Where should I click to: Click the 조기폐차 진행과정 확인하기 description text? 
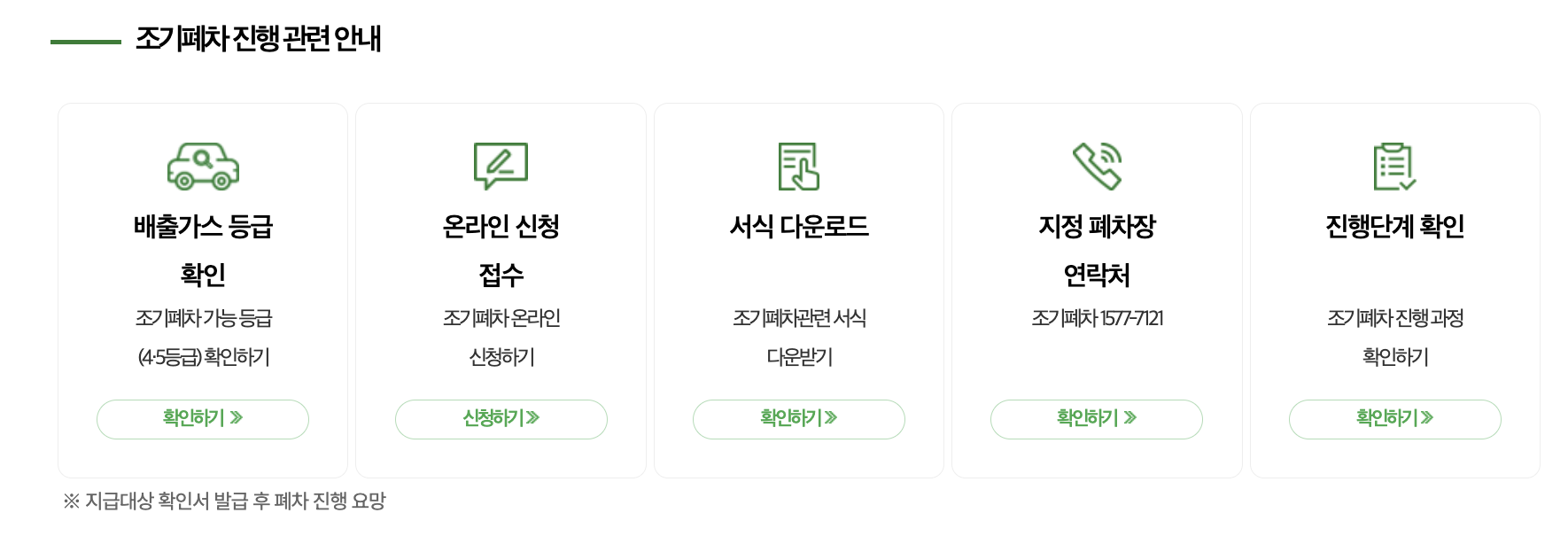click(x=1395, y=338)
